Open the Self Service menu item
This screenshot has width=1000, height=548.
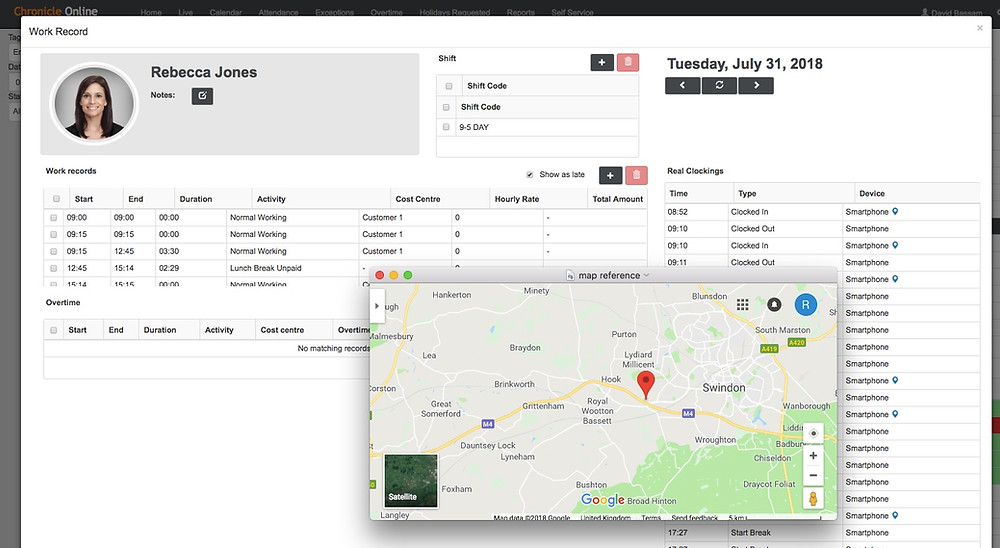[572, 12]
